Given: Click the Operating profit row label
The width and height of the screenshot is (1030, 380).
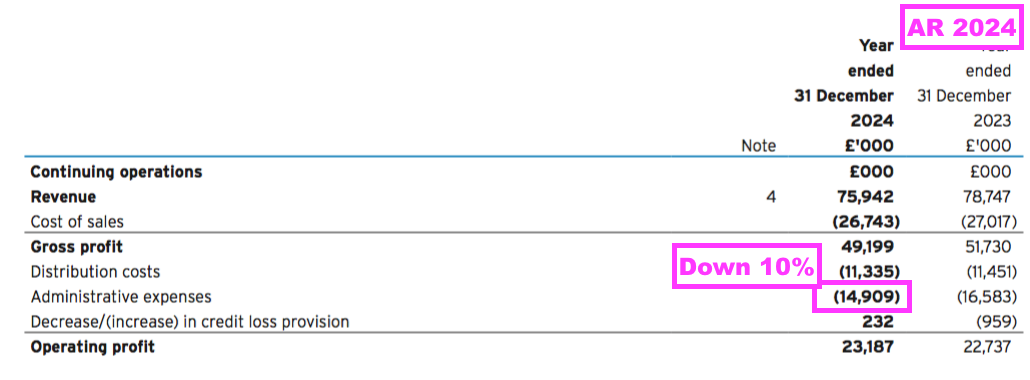Looking at the screenshot, I should tap(93, 346).
